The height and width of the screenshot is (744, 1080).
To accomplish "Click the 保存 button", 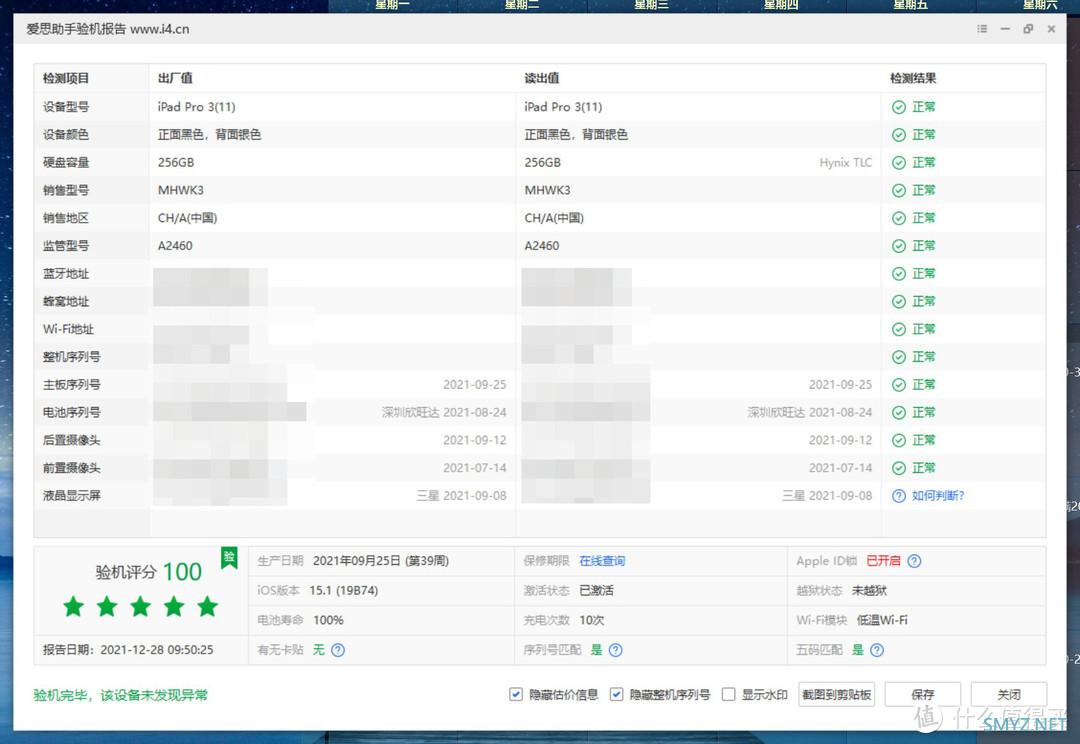I will coord(923,694).
